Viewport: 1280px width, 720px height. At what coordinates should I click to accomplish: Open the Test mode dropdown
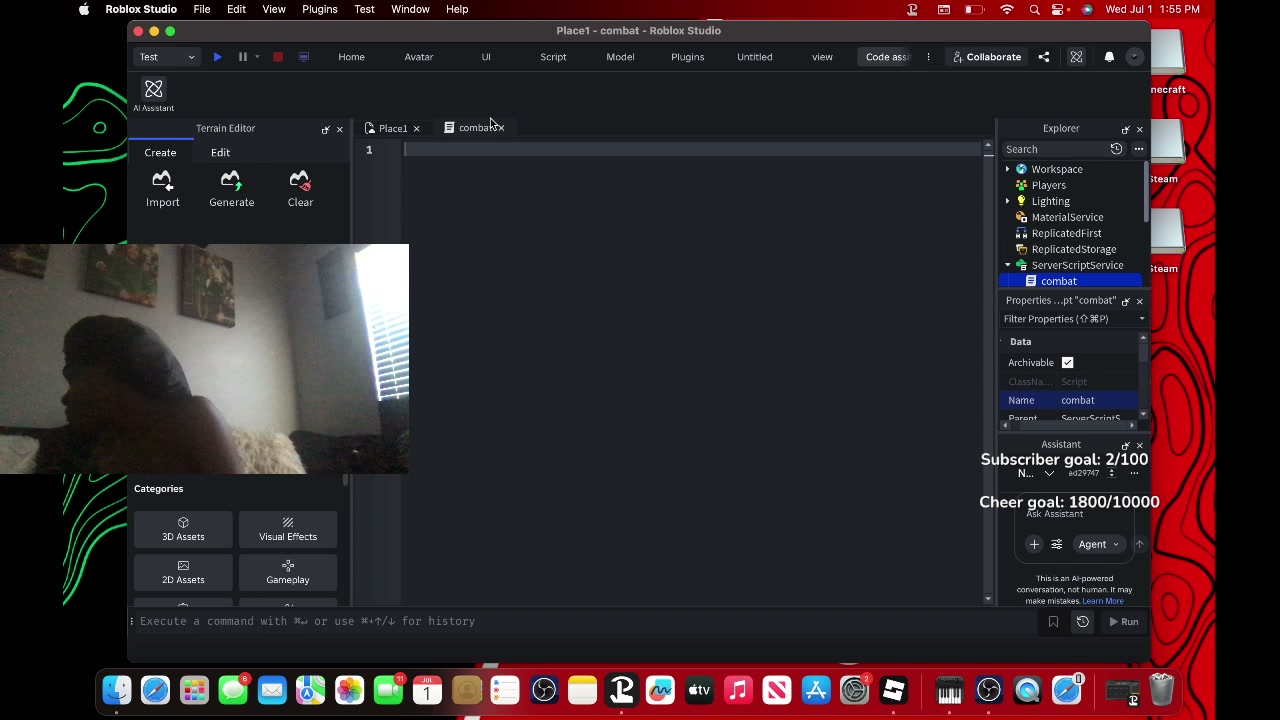167,57
